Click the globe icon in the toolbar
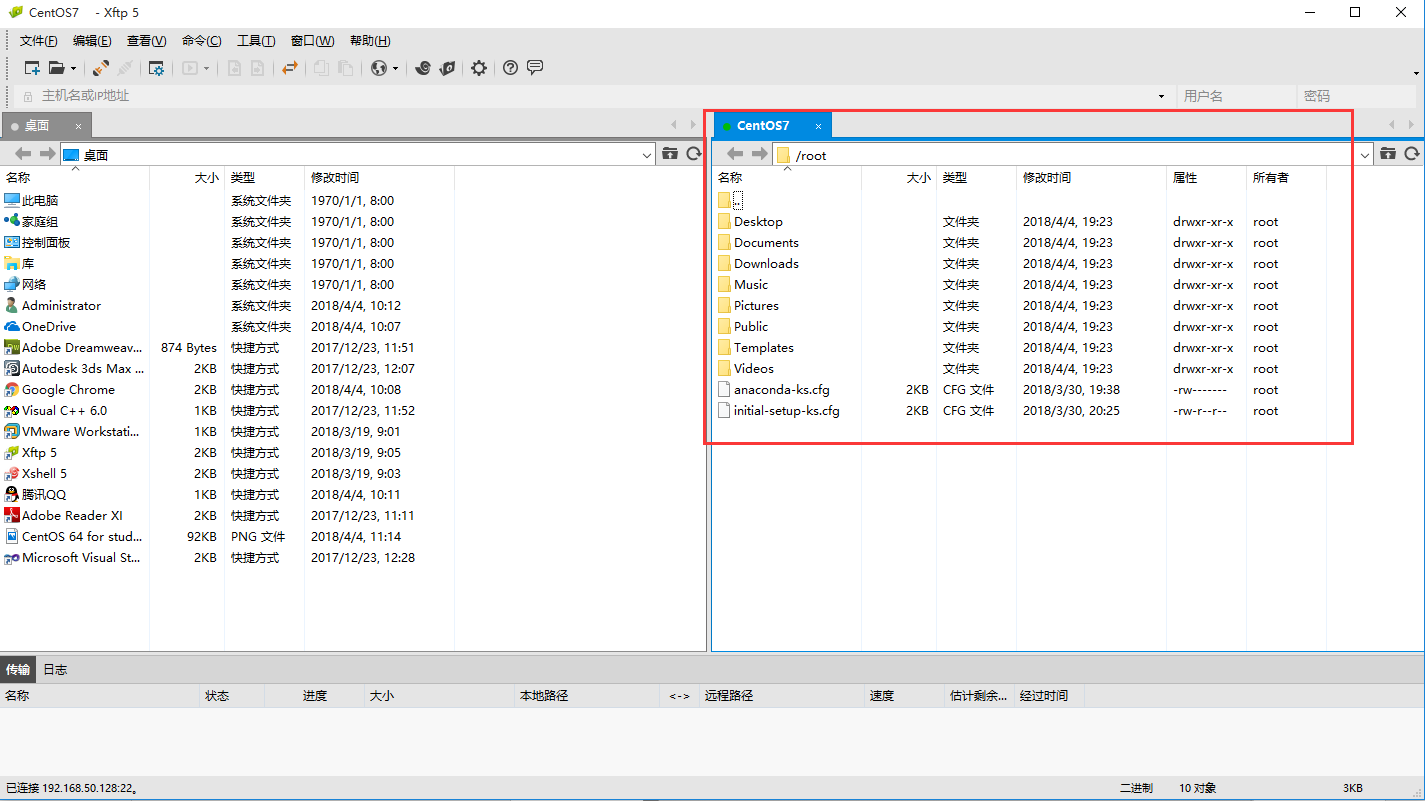The height and width of the screenshot is (801, 1425). [x=378, y=68]
